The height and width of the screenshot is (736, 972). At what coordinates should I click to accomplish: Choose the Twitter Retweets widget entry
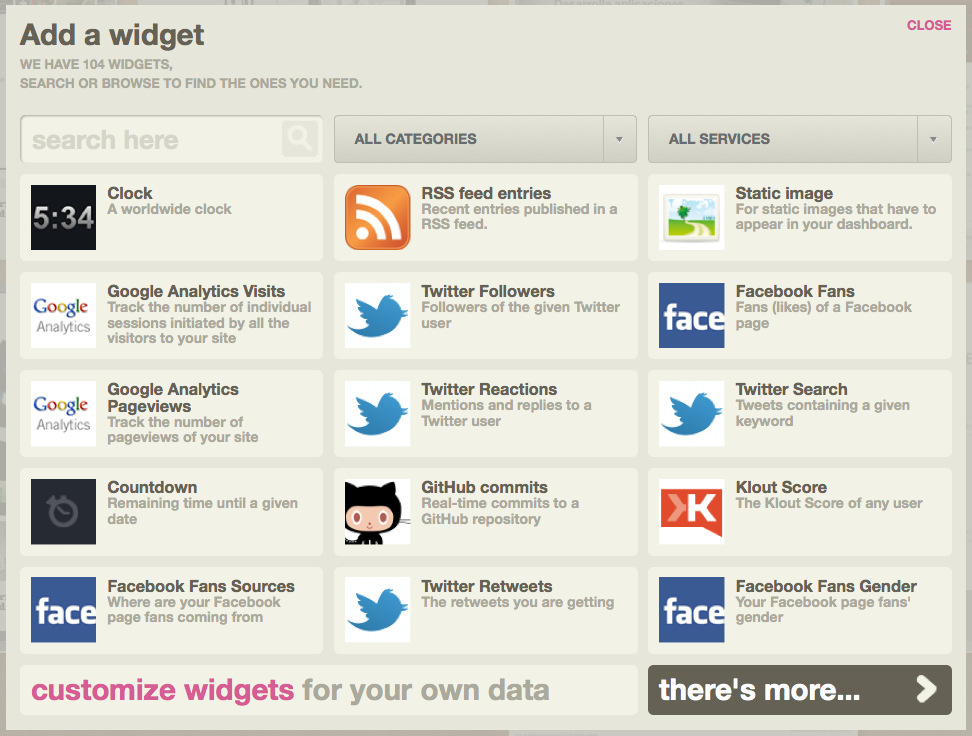[486, 586]
